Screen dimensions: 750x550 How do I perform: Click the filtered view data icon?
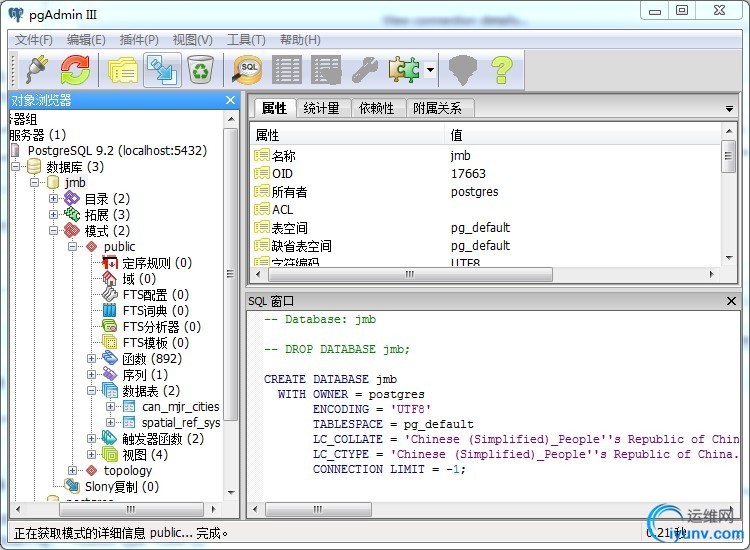(x=326, y=70)
